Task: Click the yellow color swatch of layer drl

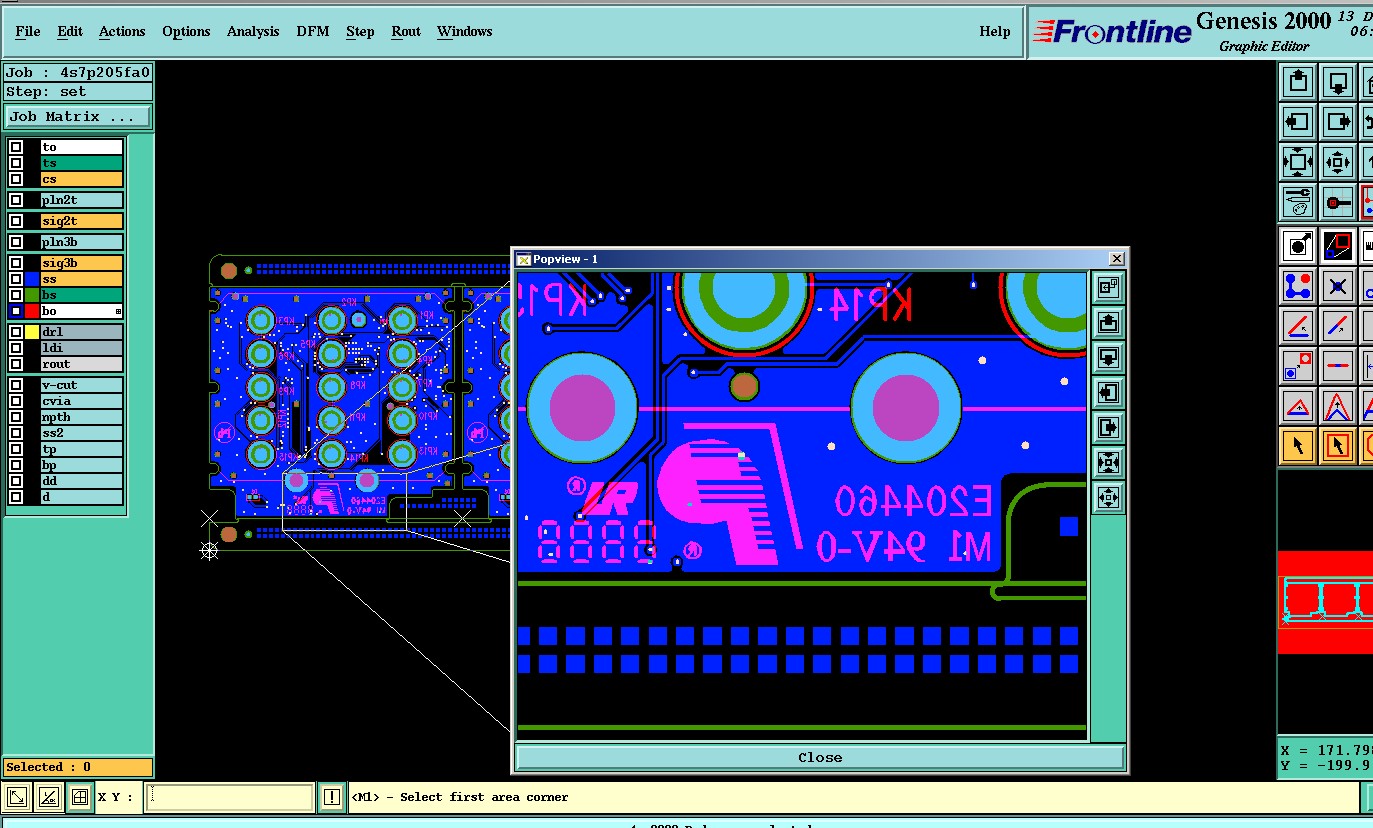Action: click(32, 332)
